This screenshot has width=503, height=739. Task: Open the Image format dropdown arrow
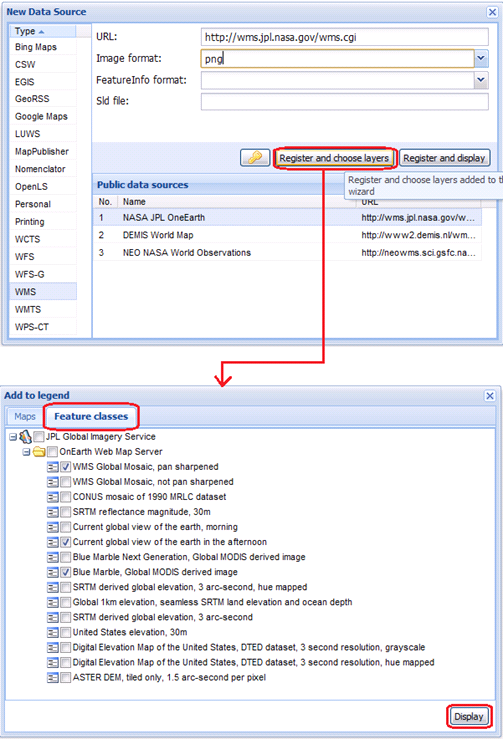tap(481, 58)
